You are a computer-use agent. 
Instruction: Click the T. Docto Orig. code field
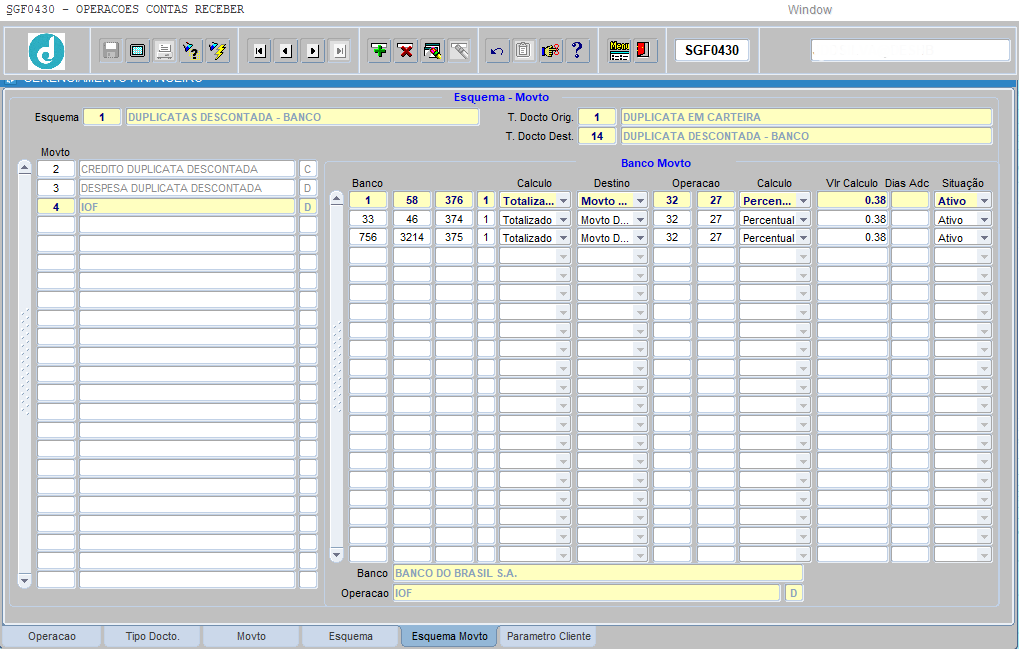tap(597, 117)
